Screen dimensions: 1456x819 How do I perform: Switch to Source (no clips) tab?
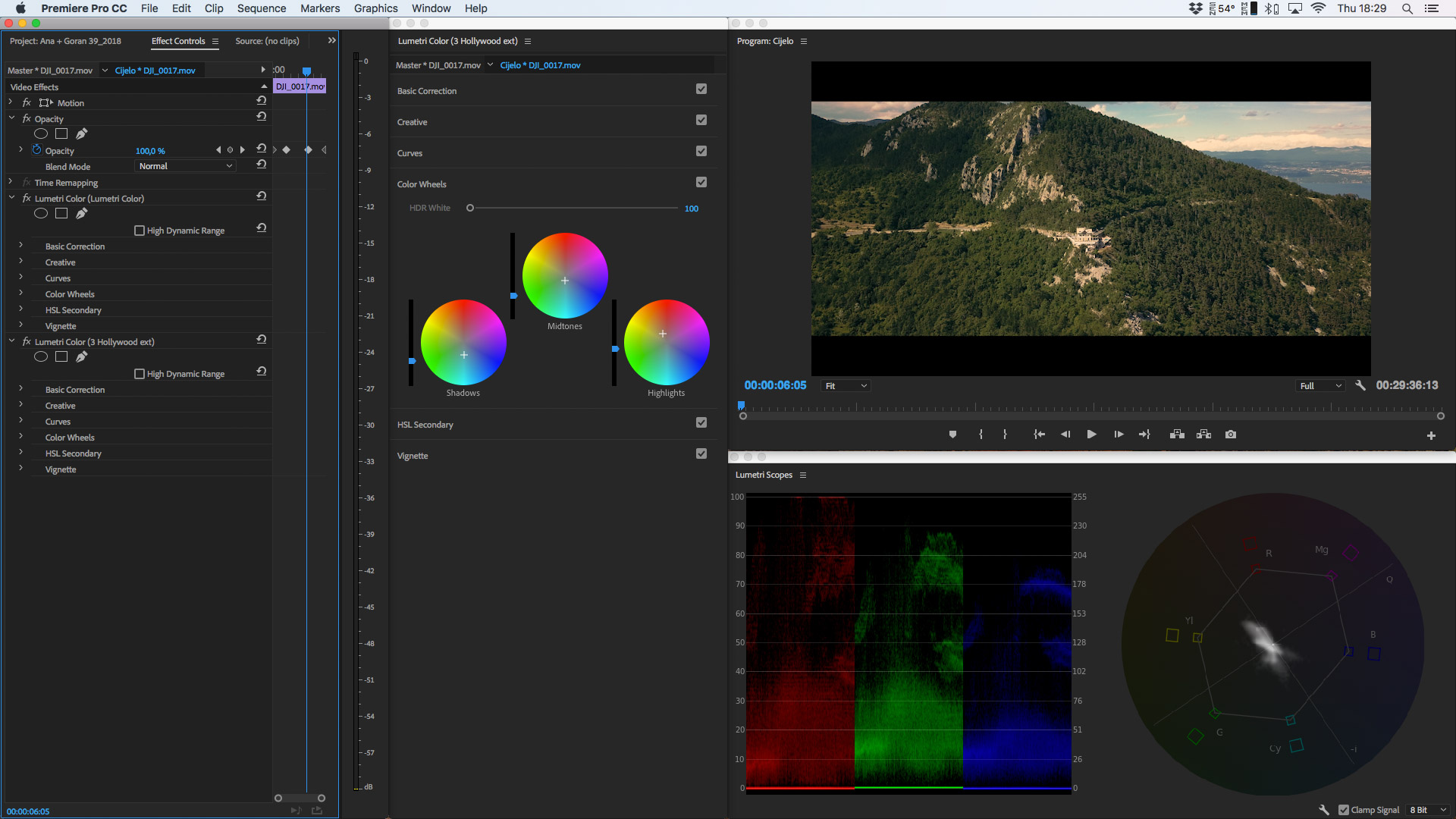click(267, 41)
